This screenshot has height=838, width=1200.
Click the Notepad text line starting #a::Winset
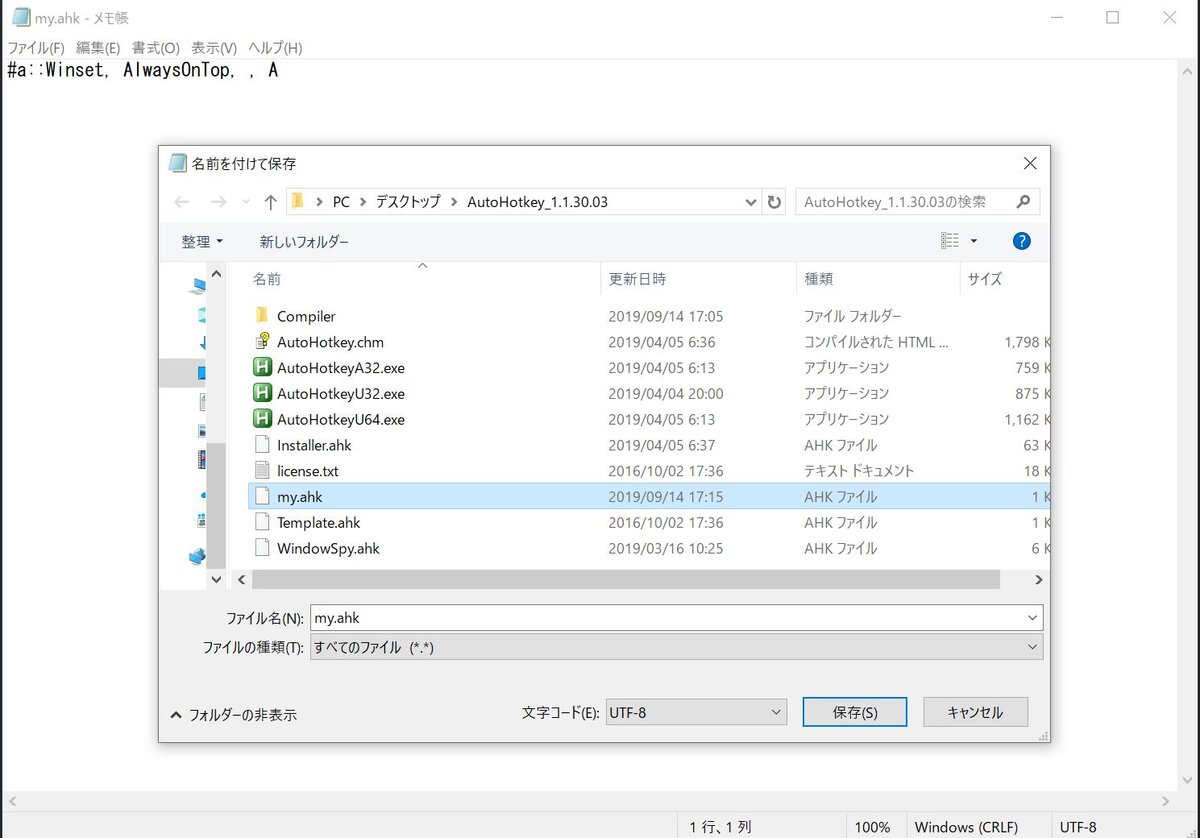coord(142,71)
